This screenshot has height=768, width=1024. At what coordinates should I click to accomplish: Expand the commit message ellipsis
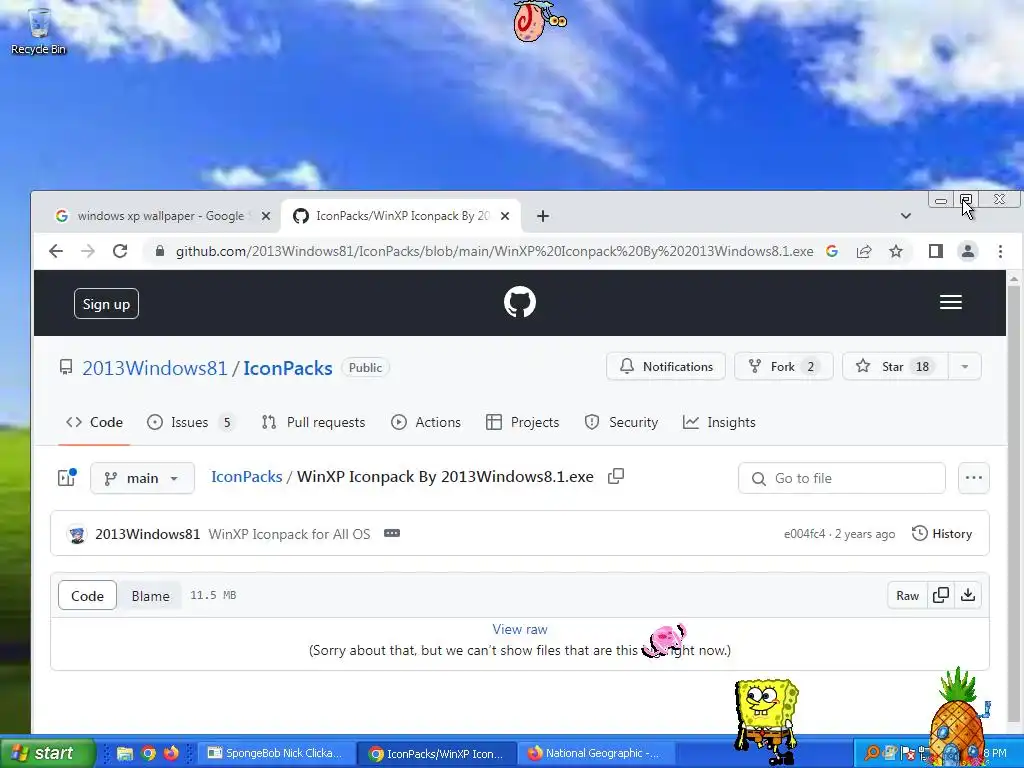pyautogui.click(x=392, y=534)
